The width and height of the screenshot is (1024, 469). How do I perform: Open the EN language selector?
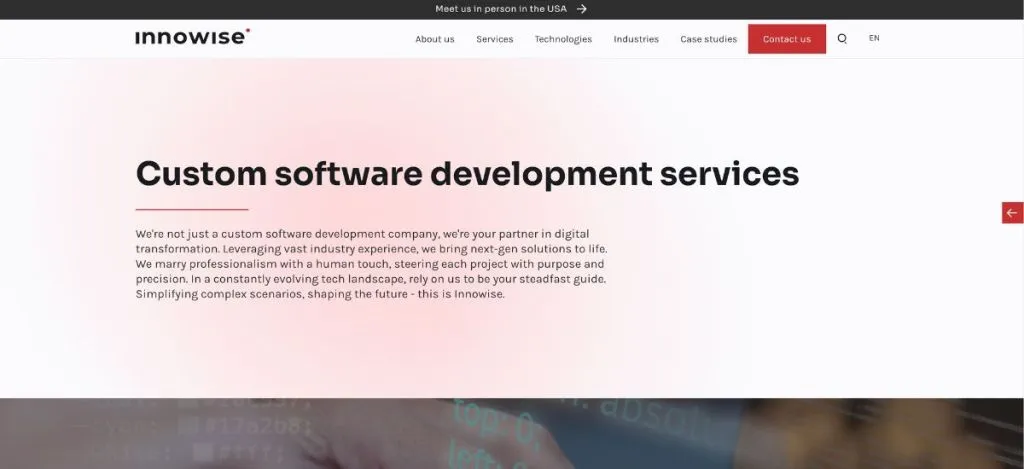[x=874, y=38]
